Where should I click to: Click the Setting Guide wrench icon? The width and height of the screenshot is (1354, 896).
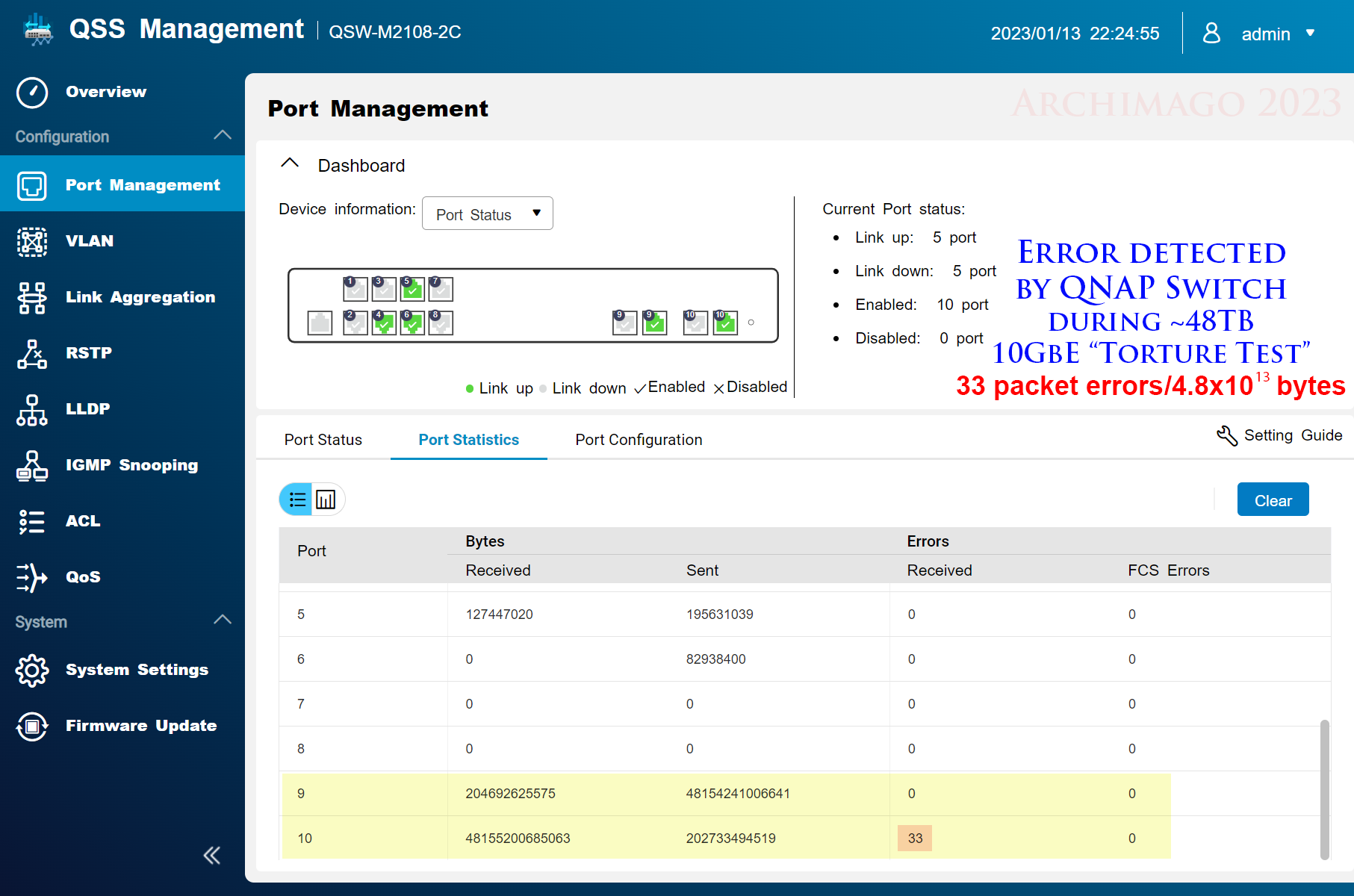[1226, 435]
